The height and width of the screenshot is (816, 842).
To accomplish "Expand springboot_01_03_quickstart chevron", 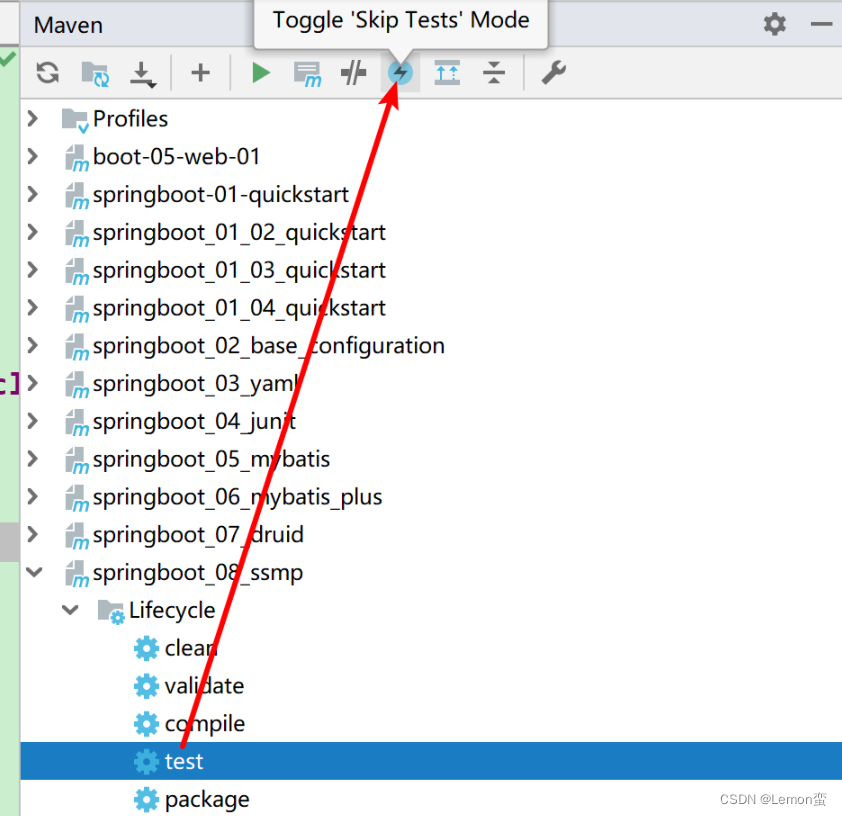I will tap(33, 269).
